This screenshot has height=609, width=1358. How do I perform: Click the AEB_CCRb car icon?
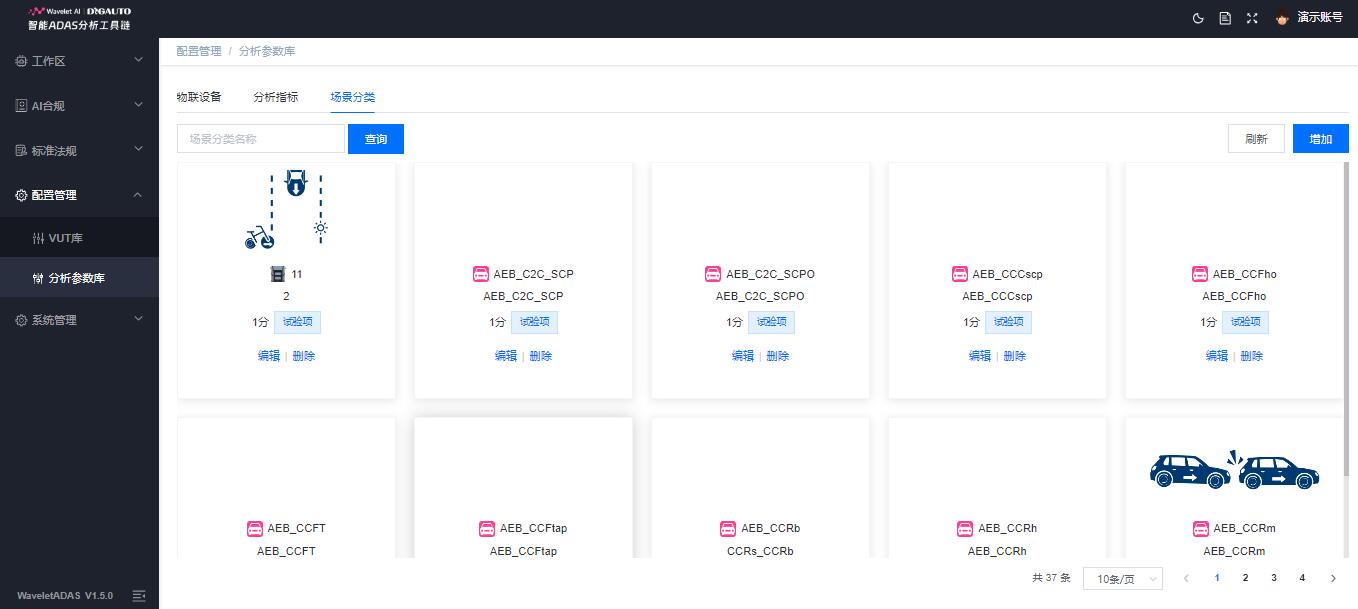[728, 528]
